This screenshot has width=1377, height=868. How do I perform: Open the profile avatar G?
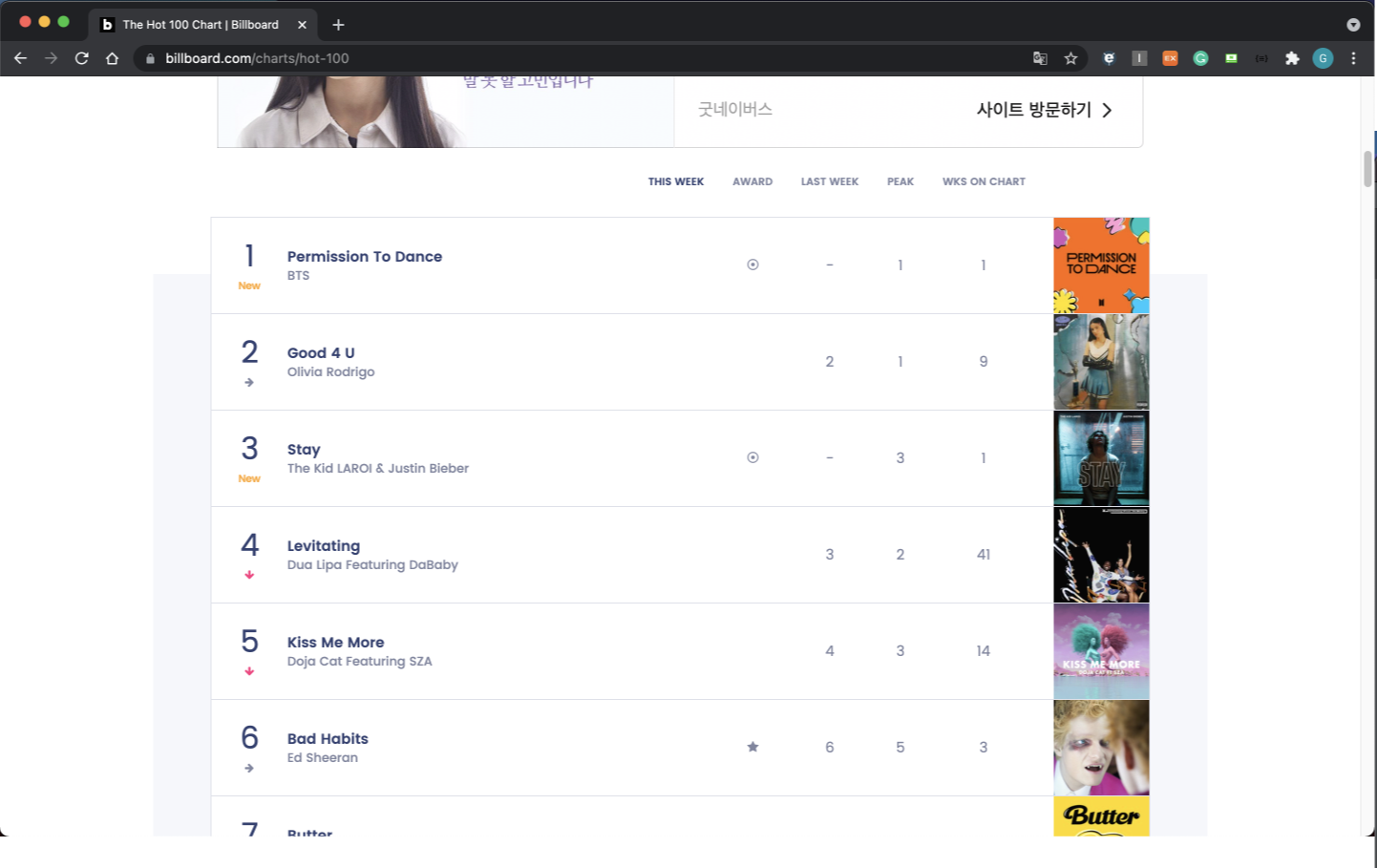(1323, 58)
